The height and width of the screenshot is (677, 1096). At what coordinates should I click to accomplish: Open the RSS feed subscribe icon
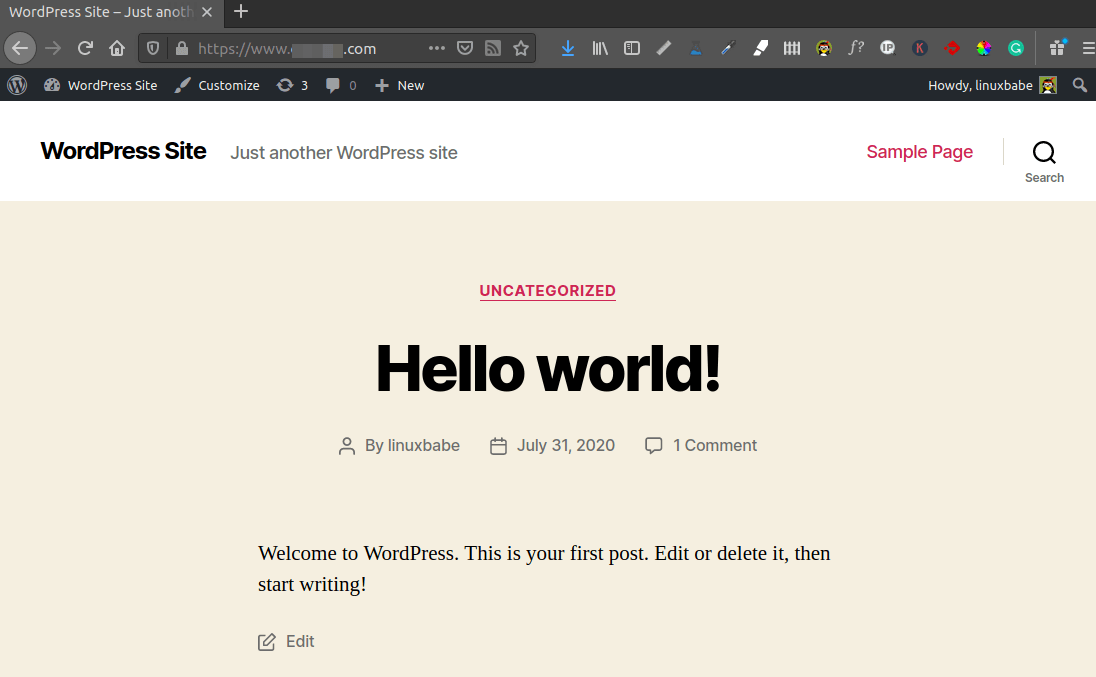point(492,48)
